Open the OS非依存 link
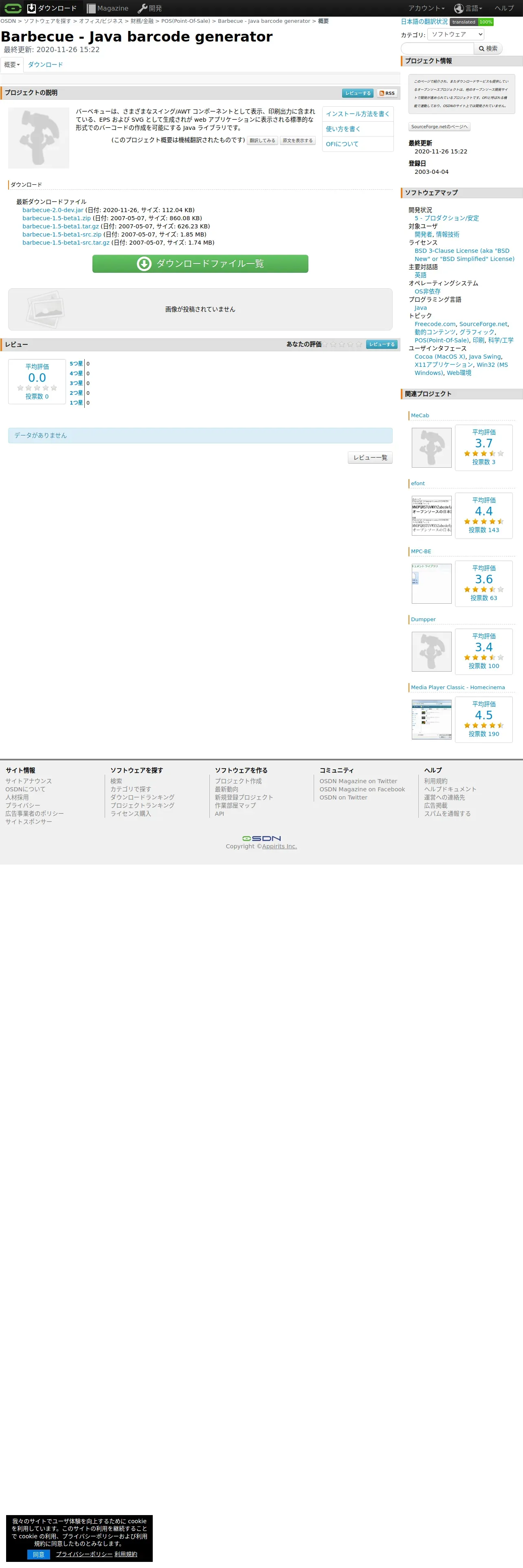This screenshot has width=523, height=1568. pyautogui.click(x=427, y=291)
